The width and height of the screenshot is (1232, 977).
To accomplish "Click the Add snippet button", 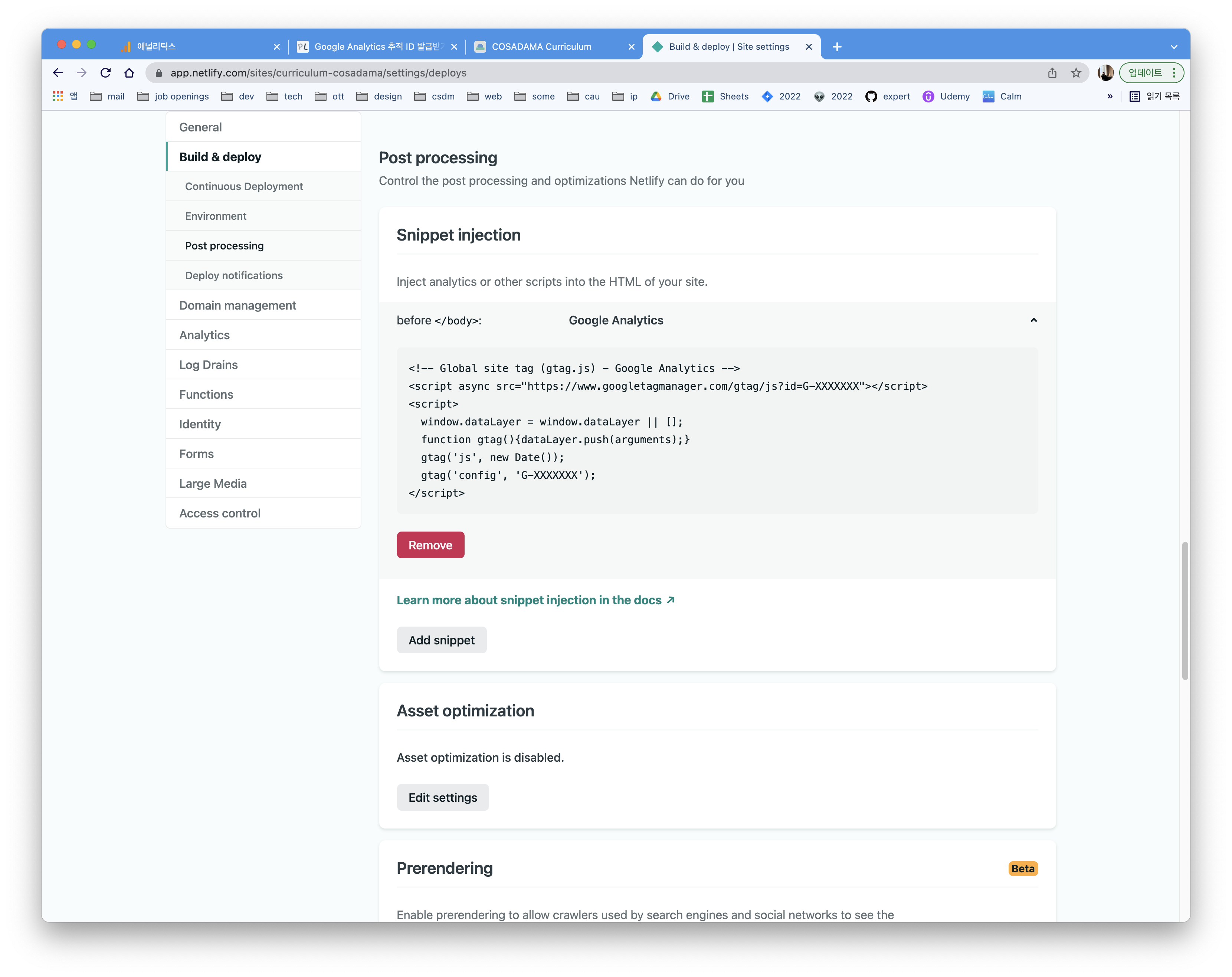I will 441,640.
